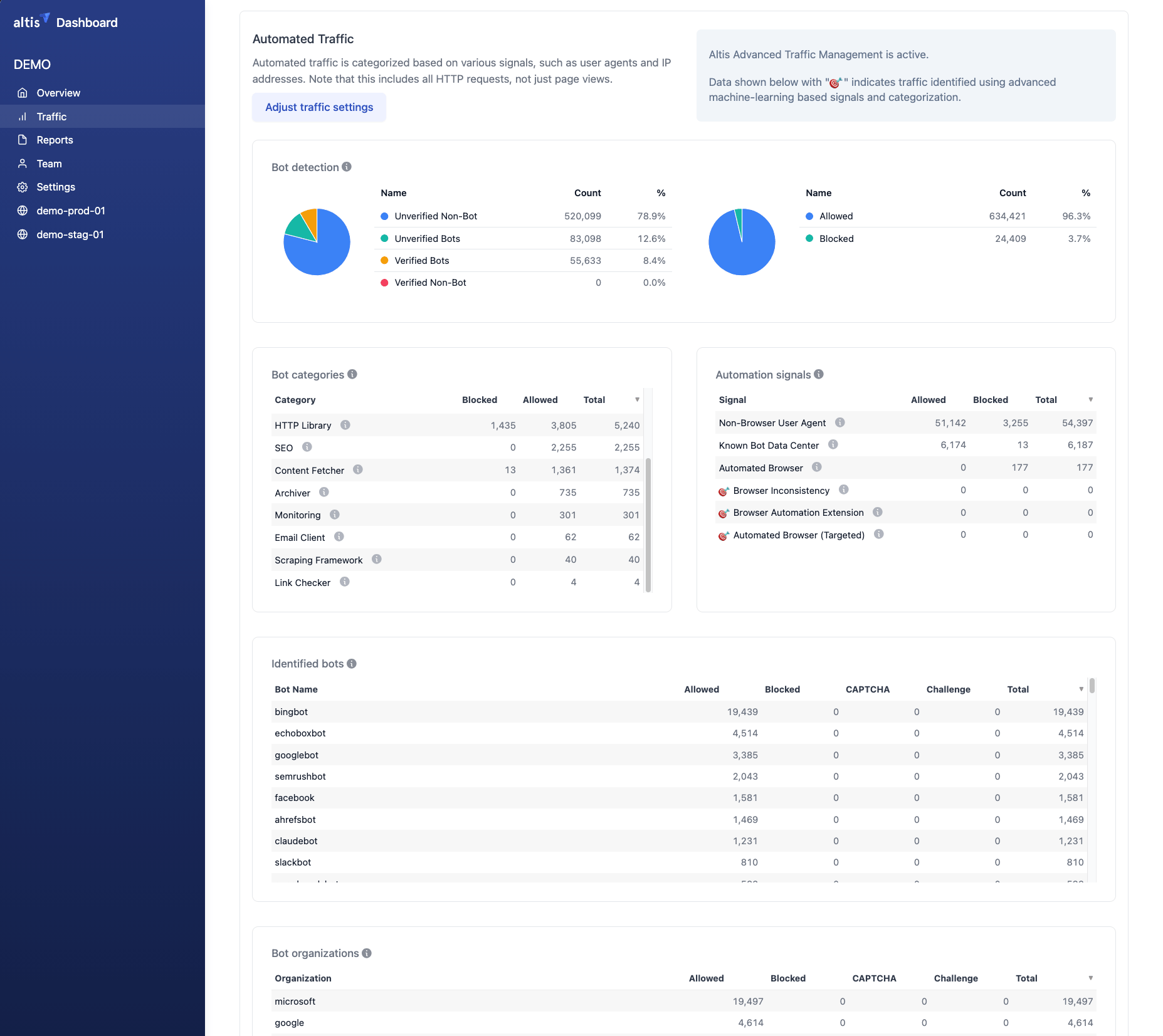Go to Overview in the sidebar
Screen dimensions: 1163x1036
[x=102, y=93]
